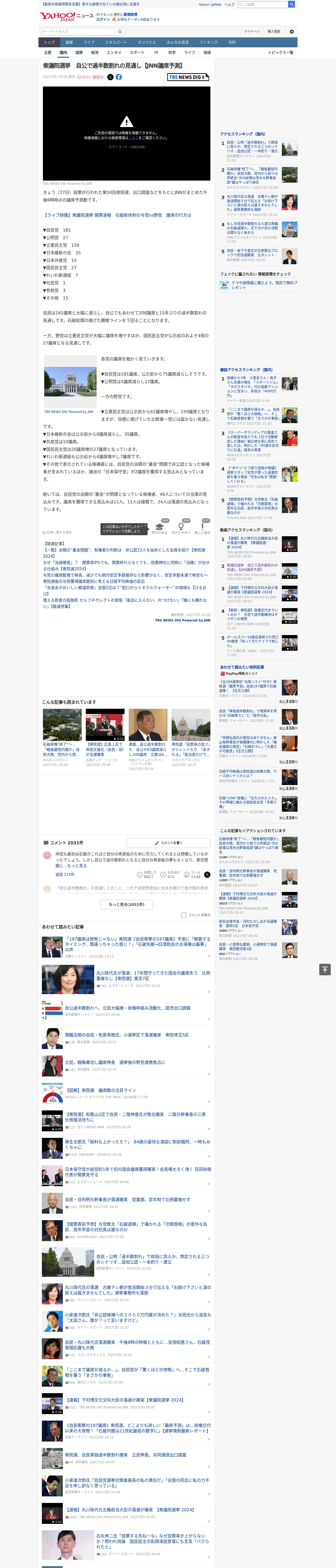Select the スポーツ category
The image size is (336, 1568).
137,52
